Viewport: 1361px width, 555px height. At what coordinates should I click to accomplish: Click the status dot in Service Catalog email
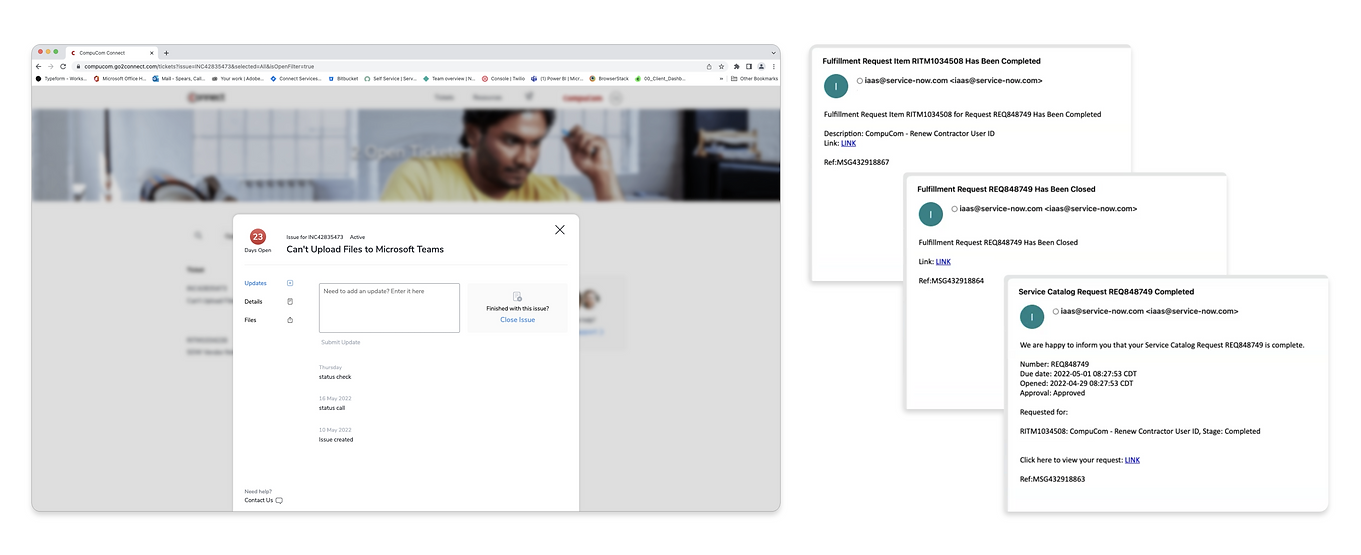[1057, 311]
